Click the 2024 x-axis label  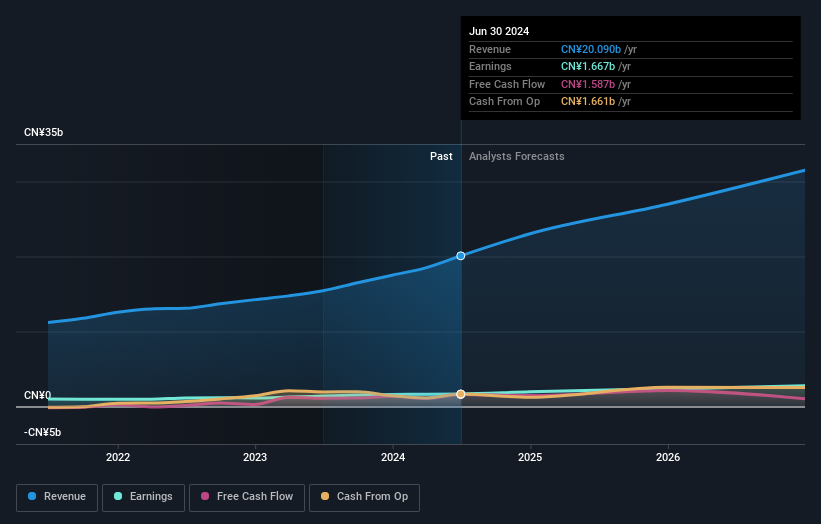tap(393, 457)
